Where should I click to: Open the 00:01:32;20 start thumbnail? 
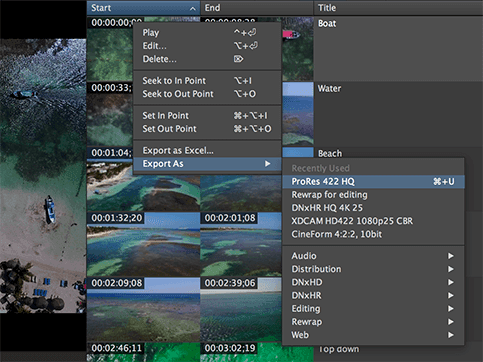(143, 244)
